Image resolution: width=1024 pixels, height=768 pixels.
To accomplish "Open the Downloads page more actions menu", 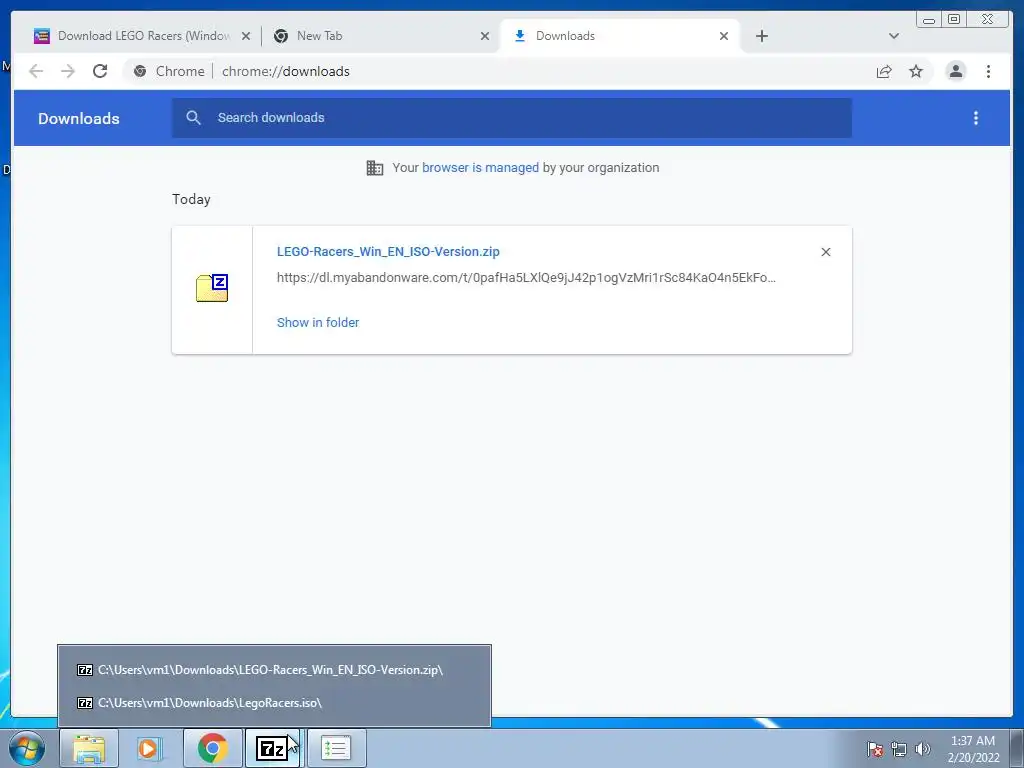I will [x=976, y=118].
